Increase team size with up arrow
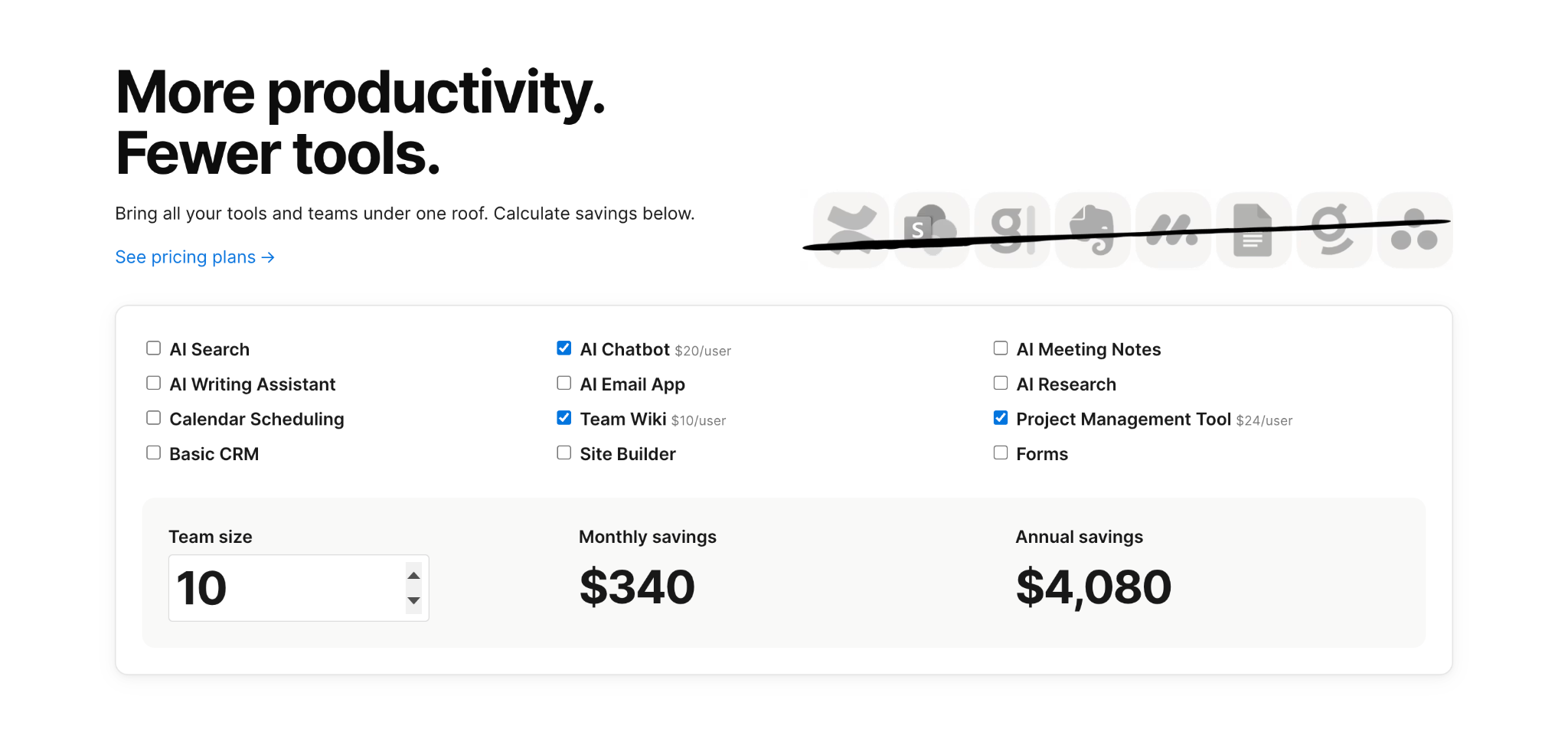Screen dimensions: 1568x732 coord(414,576)
